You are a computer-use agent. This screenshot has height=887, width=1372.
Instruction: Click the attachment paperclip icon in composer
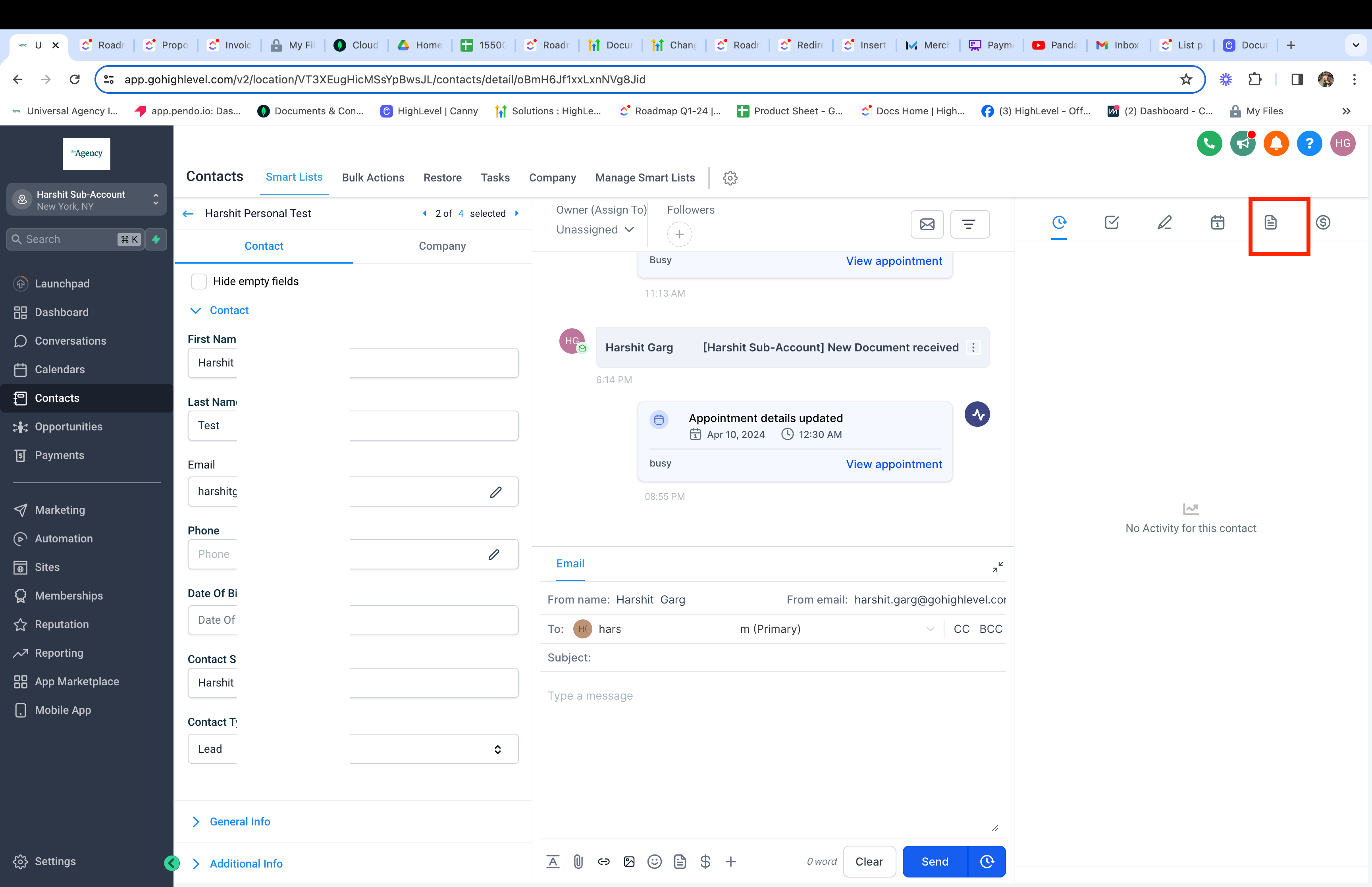[x=578, y=862]
